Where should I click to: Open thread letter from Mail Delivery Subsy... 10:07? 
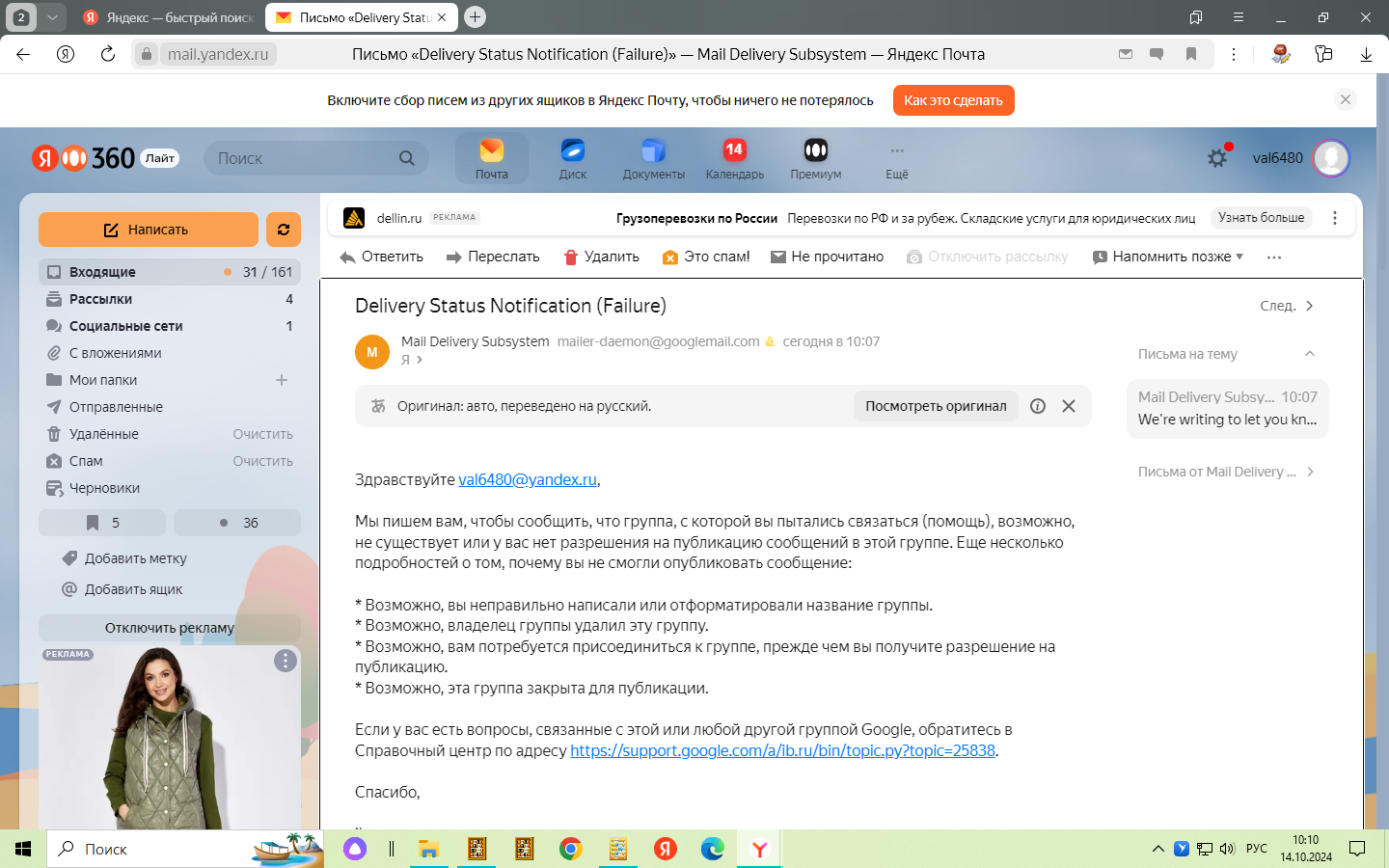(x=1228, y=408)
